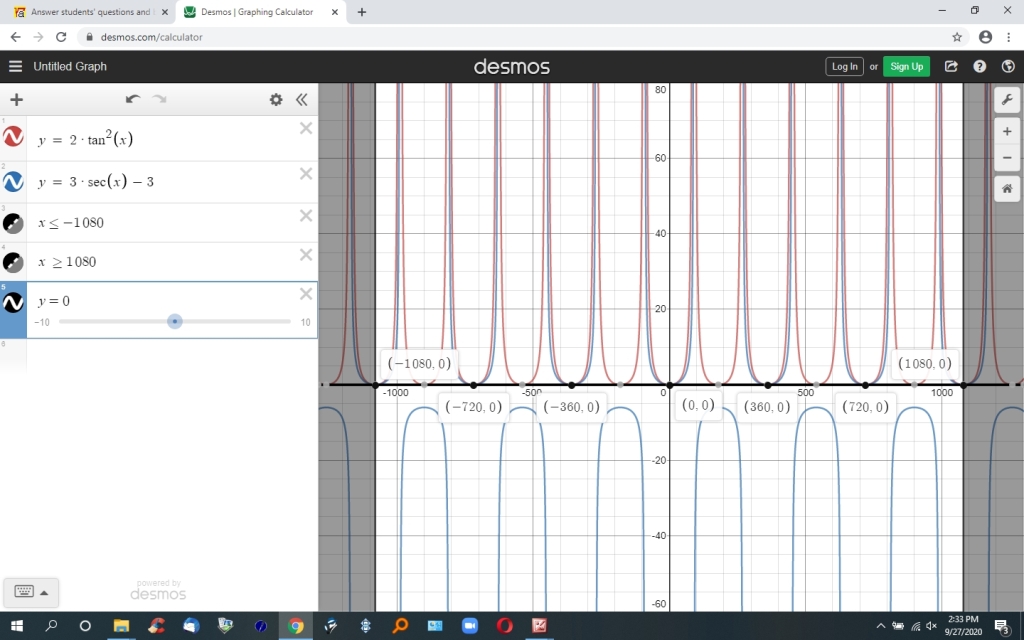Click the desmos.com/calculator address bar
The height and width of the screenshot is (640, 1024).
[516, 37]
